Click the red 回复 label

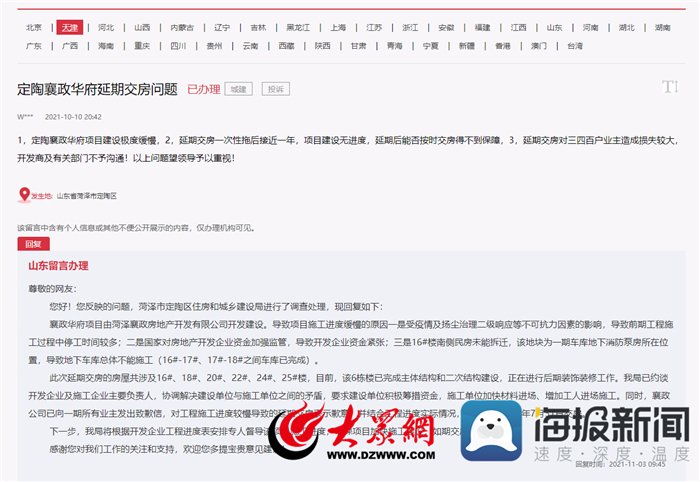click(33, 244)
